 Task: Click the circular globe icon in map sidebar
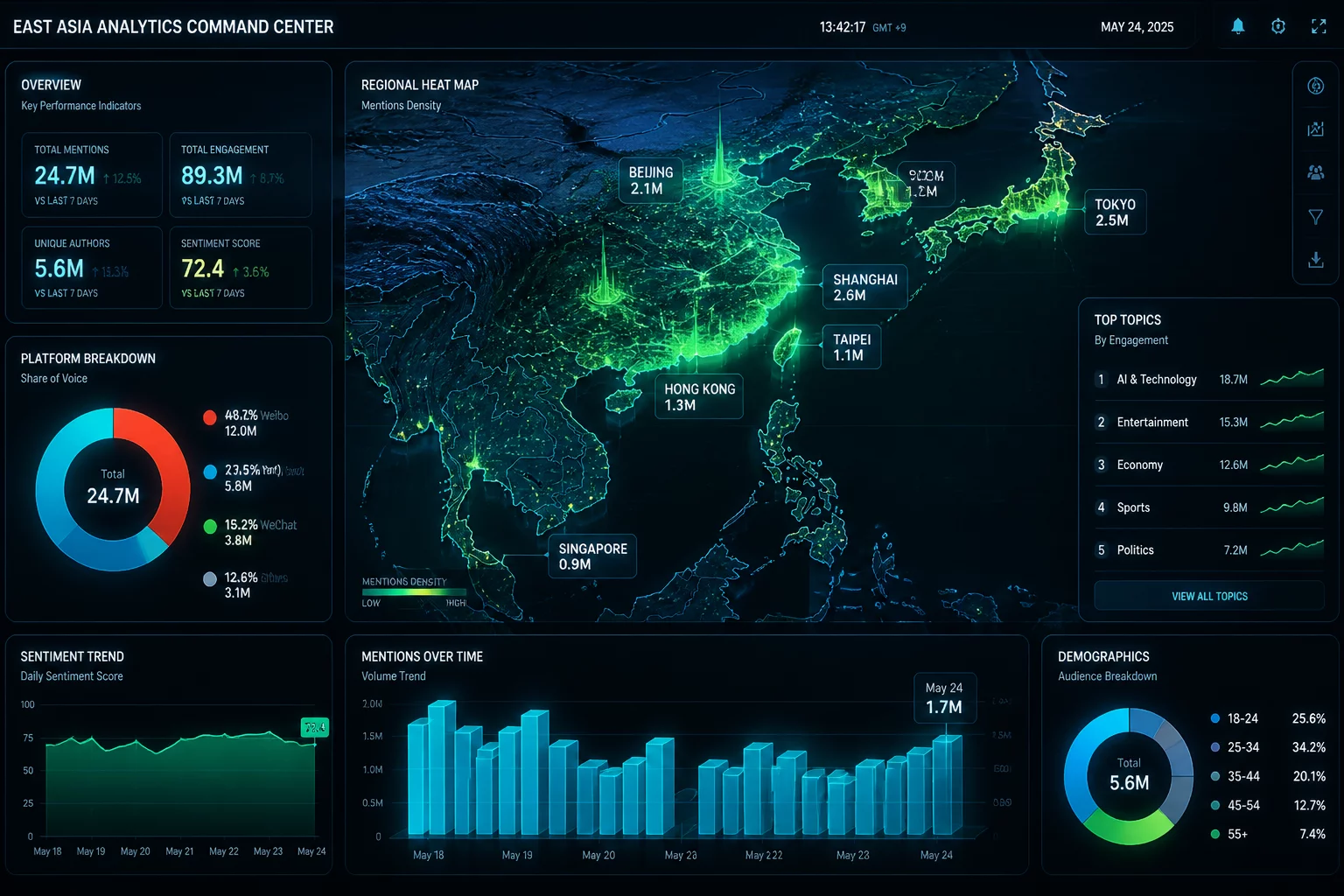coord(1315,86)
